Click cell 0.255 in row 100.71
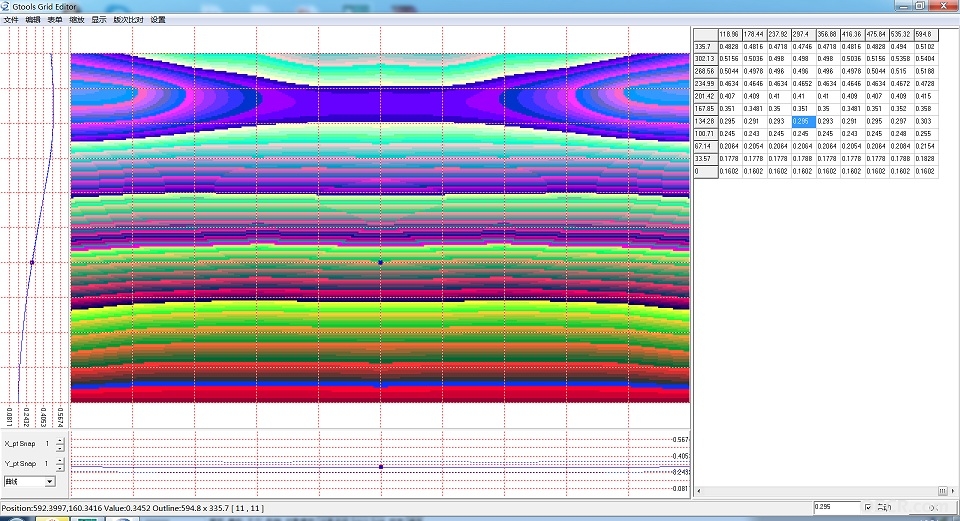The width and height of the screenshot is (960, 521). click(x=926, y=133)
